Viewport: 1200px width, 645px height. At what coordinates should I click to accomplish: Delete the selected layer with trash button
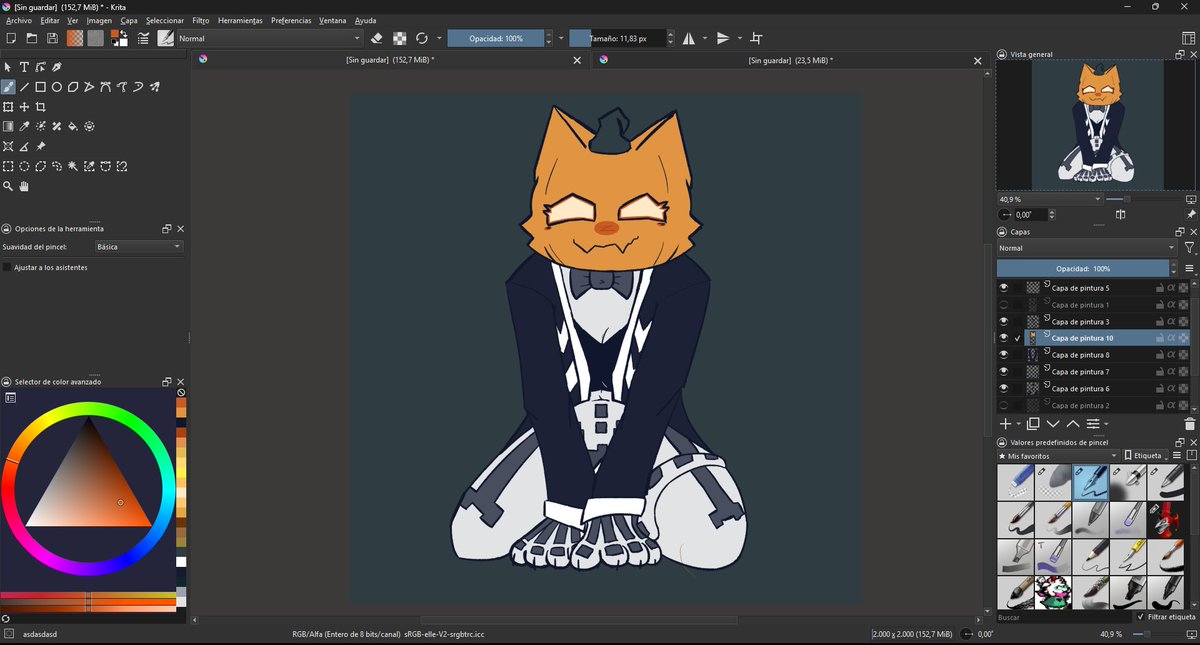[x=1189, y=424]
